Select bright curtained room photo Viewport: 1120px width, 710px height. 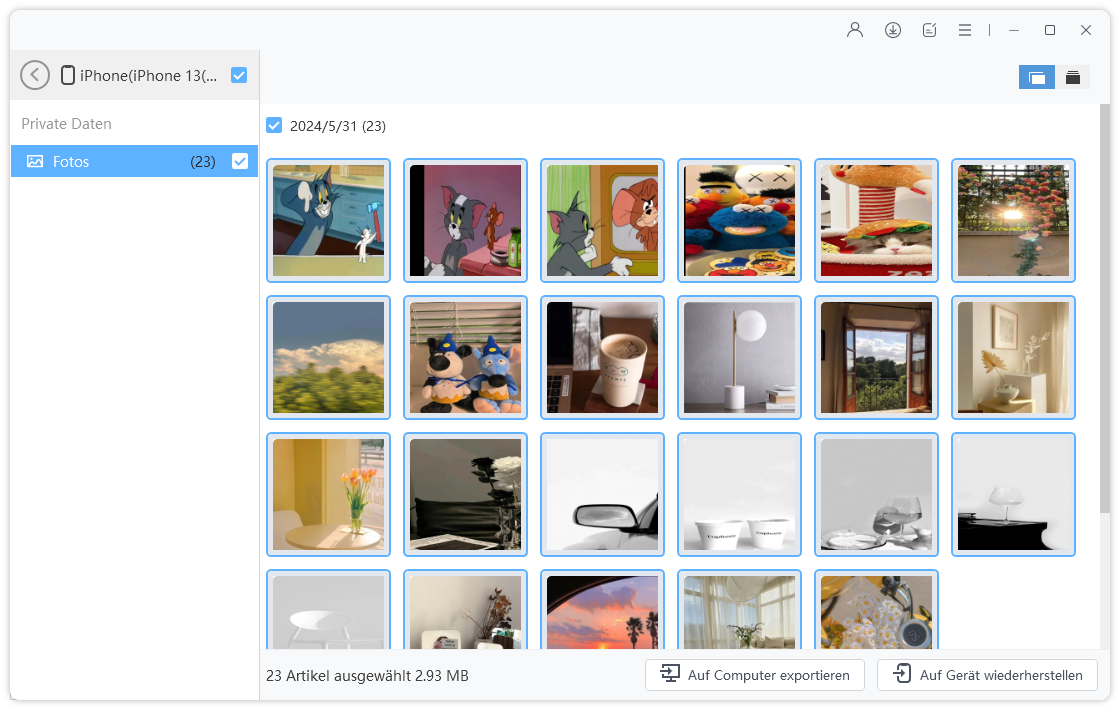[740, 610]
